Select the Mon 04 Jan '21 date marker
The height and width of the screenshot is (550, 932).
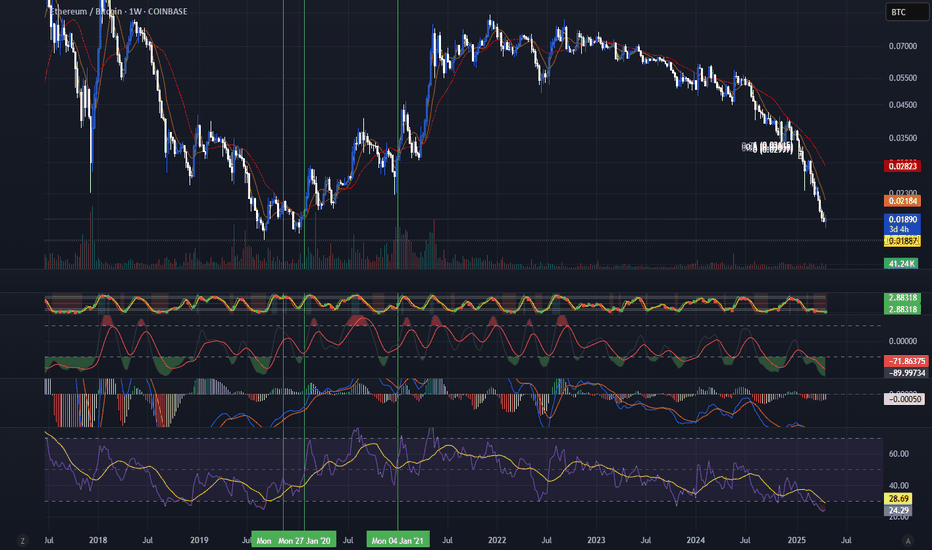pos(398,540)
